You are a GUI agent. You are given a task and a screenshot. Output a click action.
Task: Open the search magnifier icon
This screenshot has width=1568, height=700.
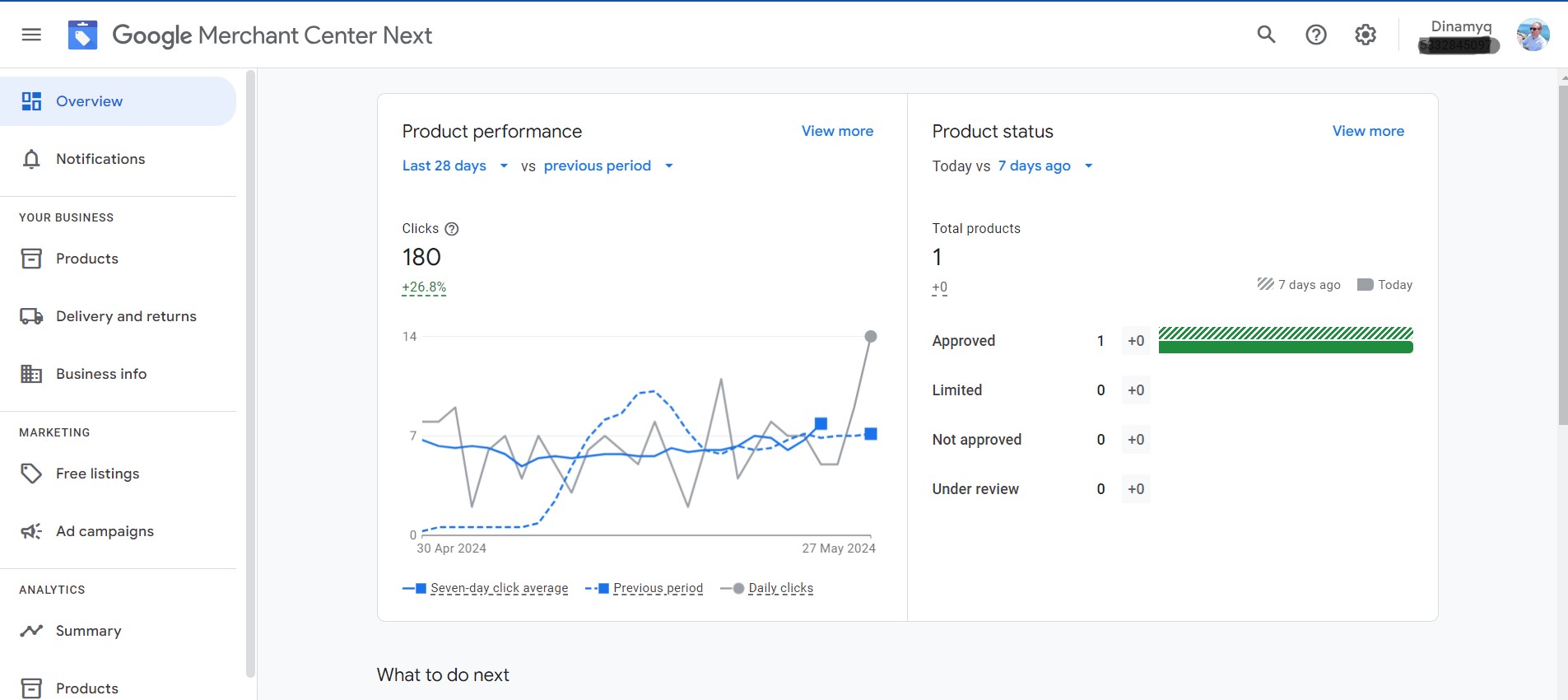coord(1267,35)
